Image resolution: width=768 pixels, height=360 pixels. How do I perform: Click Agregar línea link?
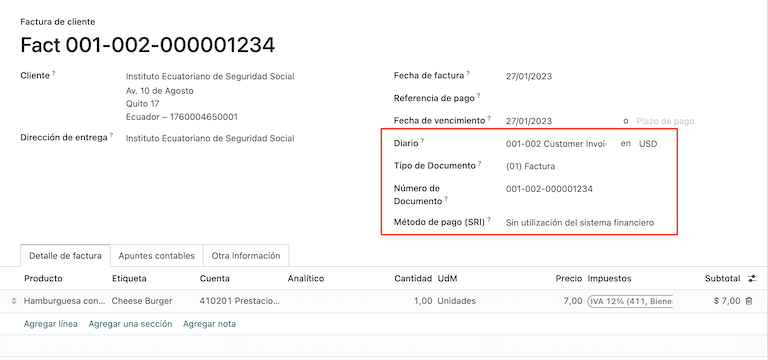pos(50,324)
